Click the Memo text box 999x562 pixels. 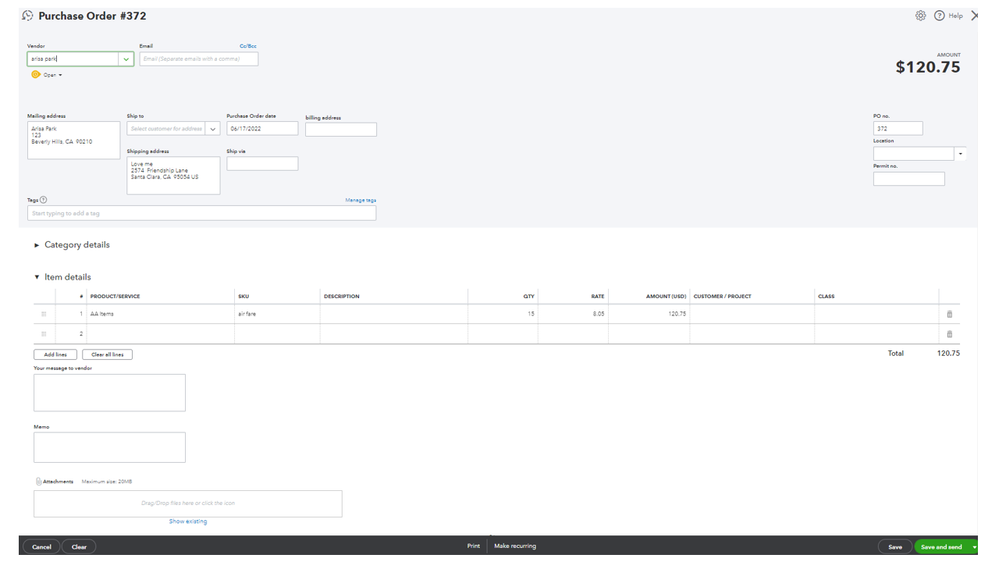(x=110, y=447)
